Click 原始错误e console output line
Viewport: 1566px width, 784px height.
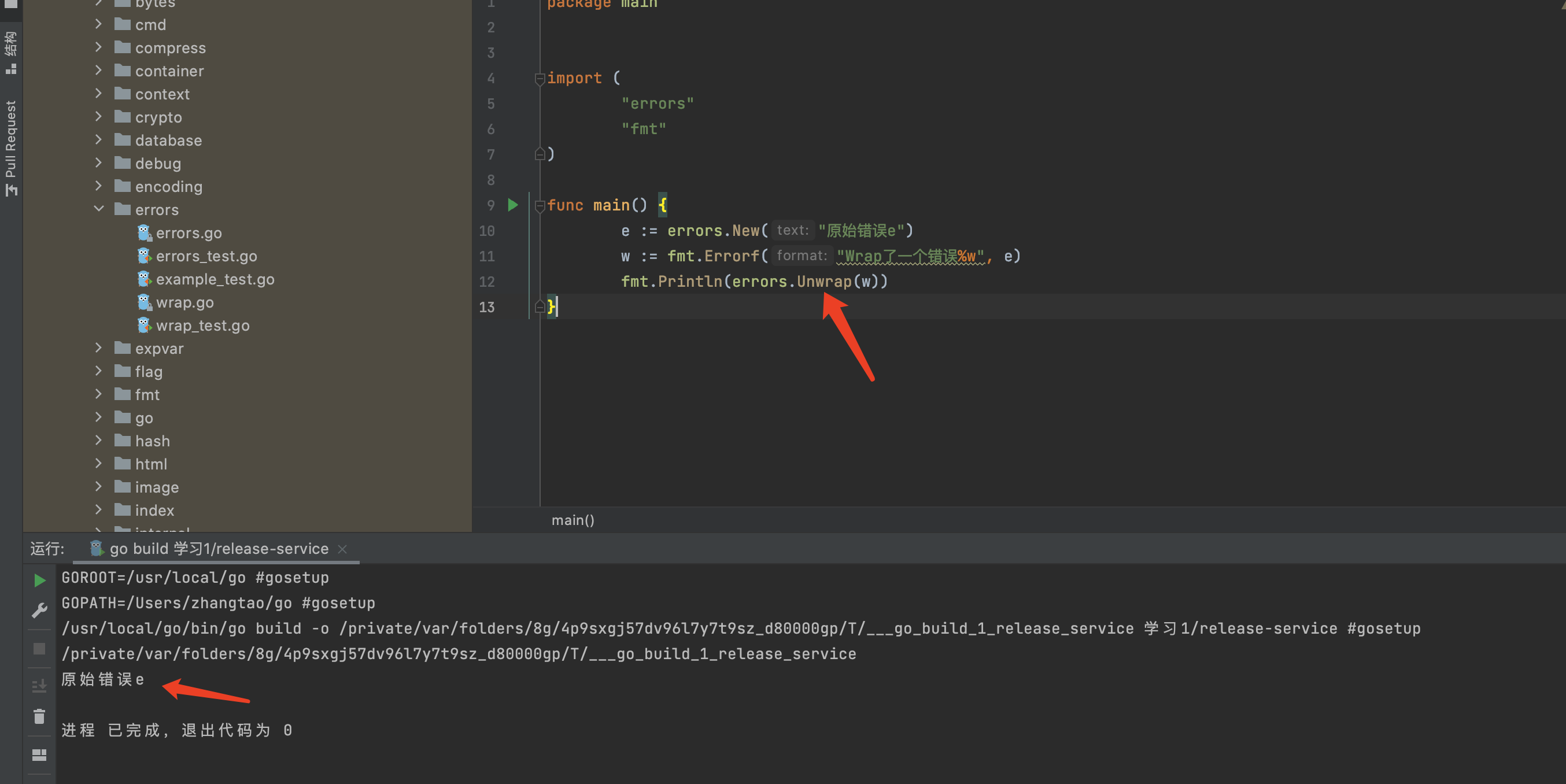click(103, 679)
